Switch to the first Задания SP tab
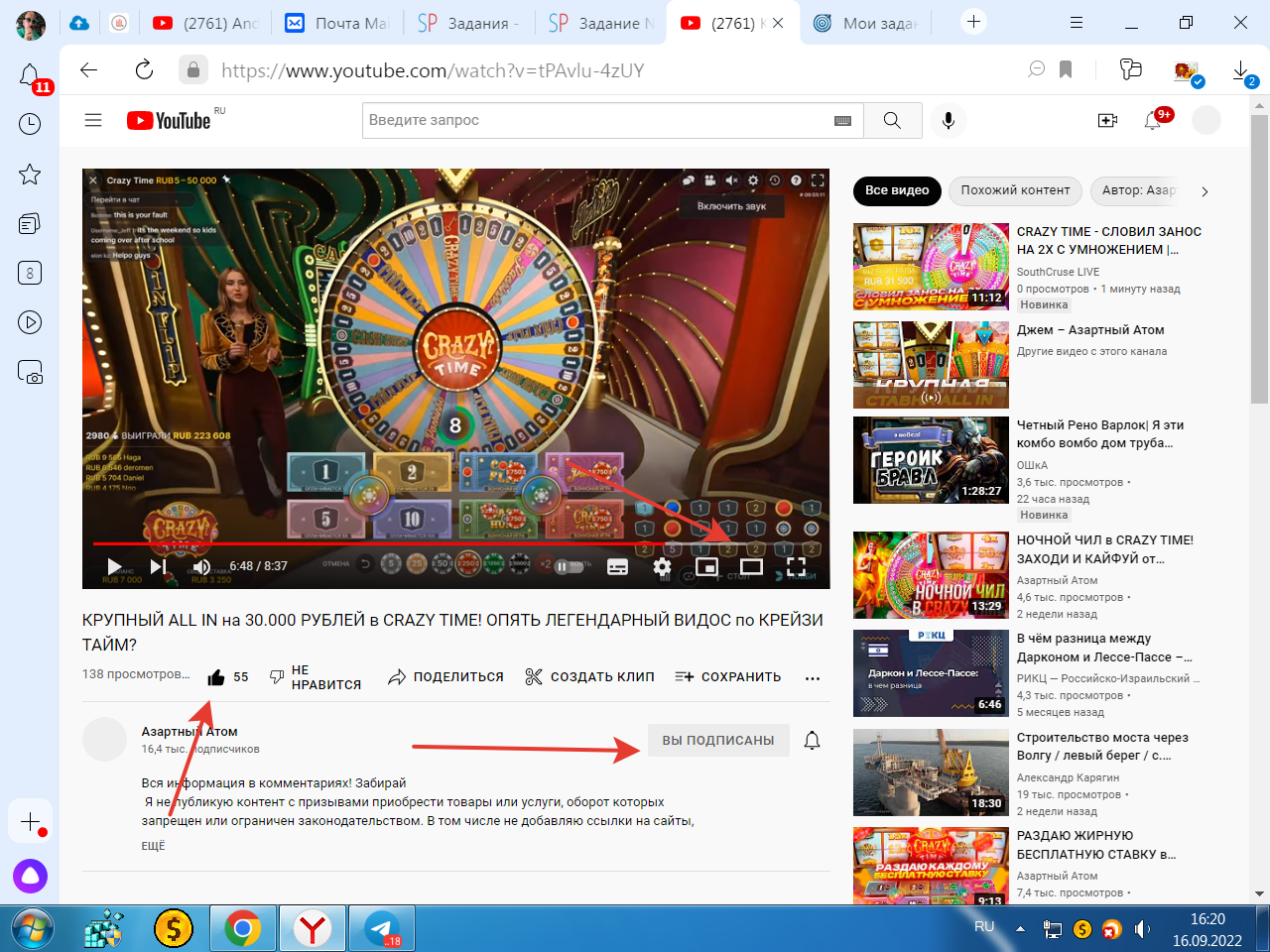Screen dimensions: 1270x952 pyautogui.click(x=470, y=23)
